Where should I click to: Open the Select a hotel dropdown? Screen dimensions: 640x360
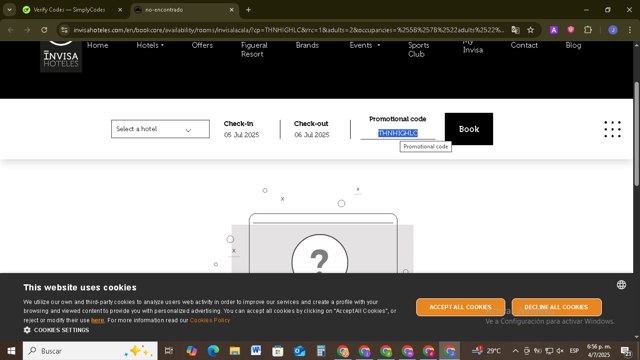point(160,129)
